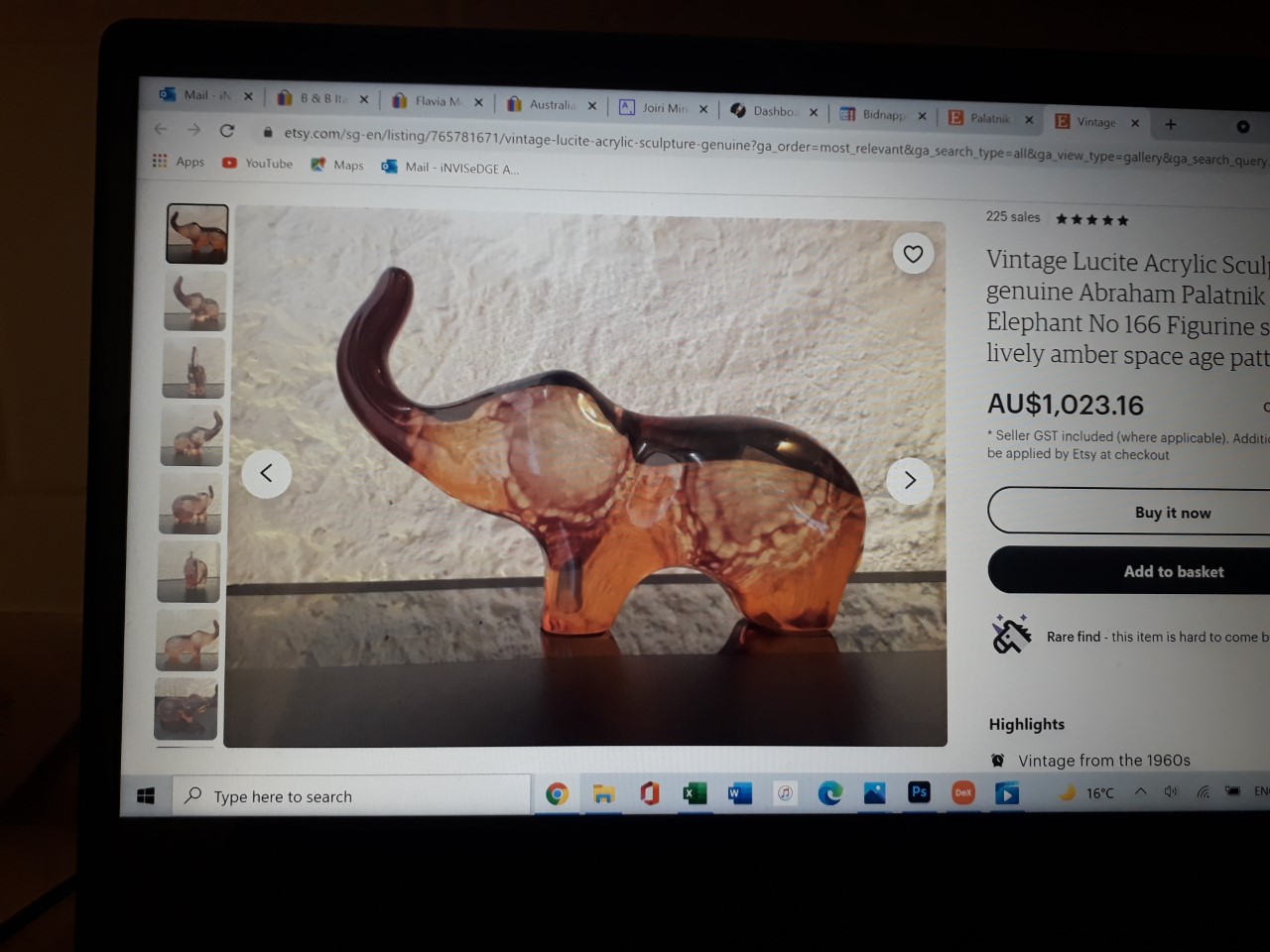Image resolution: width=1270 pixels, height=952 pixels.
Task: Add item to favourites with heart icon
Action: click(913, 254)
